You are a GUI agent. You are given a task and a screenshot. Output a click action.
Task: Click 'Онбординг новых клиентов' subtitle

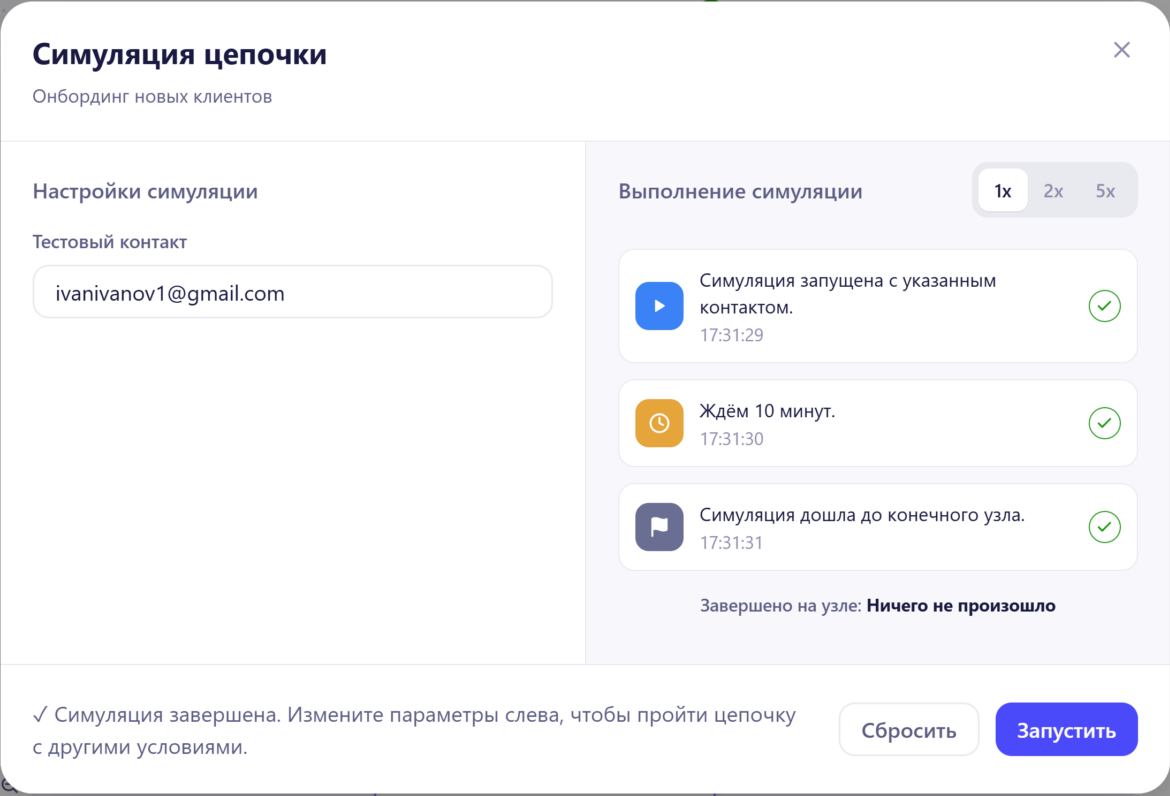(x=152, y=97)
